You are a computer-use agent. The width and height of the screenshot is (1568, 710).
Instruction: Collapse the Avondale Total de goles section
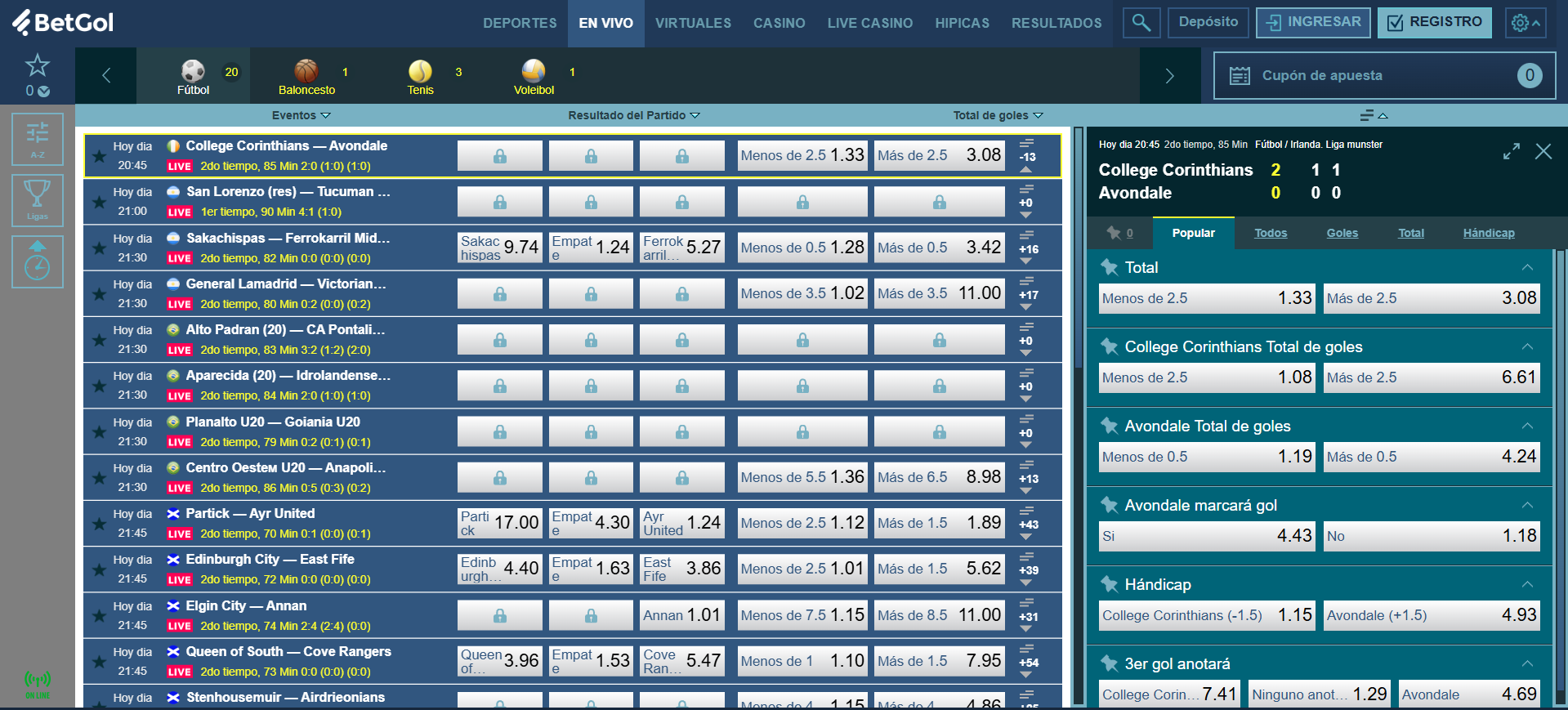click(1527, 426)
